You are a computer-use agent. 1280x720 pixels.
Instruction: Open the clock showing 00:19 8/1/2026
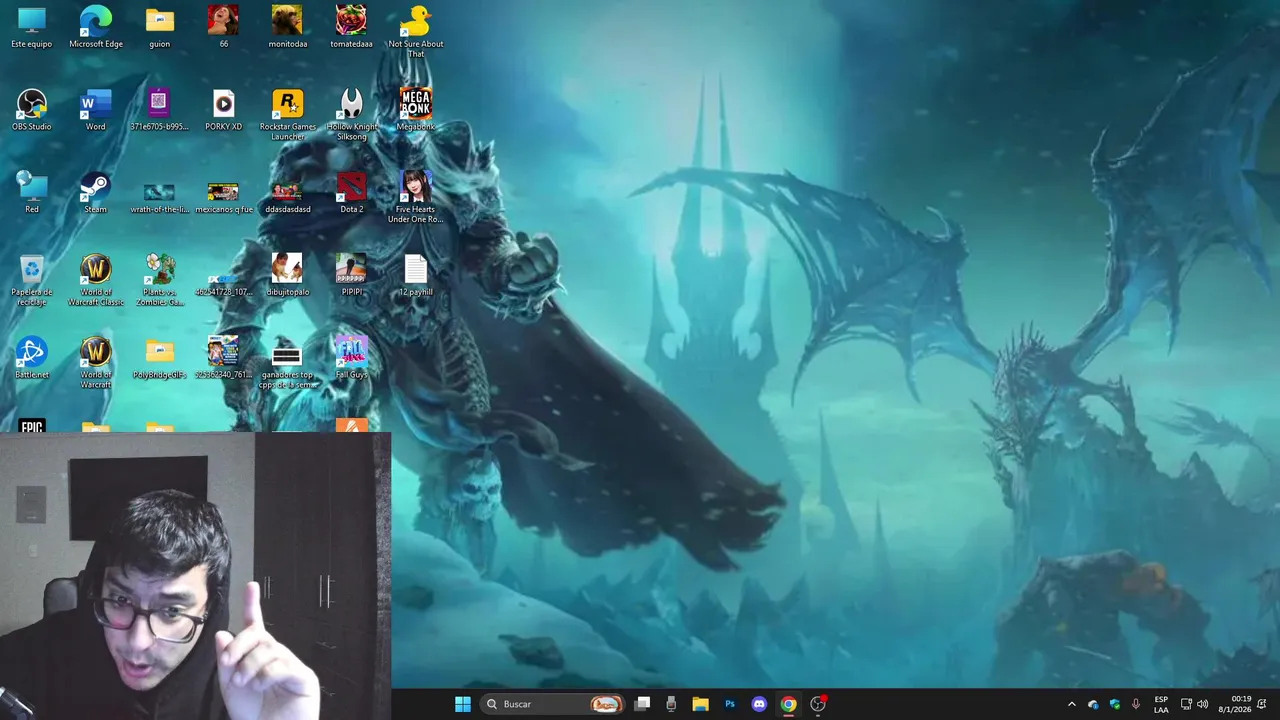click(x=1236, y=704)
